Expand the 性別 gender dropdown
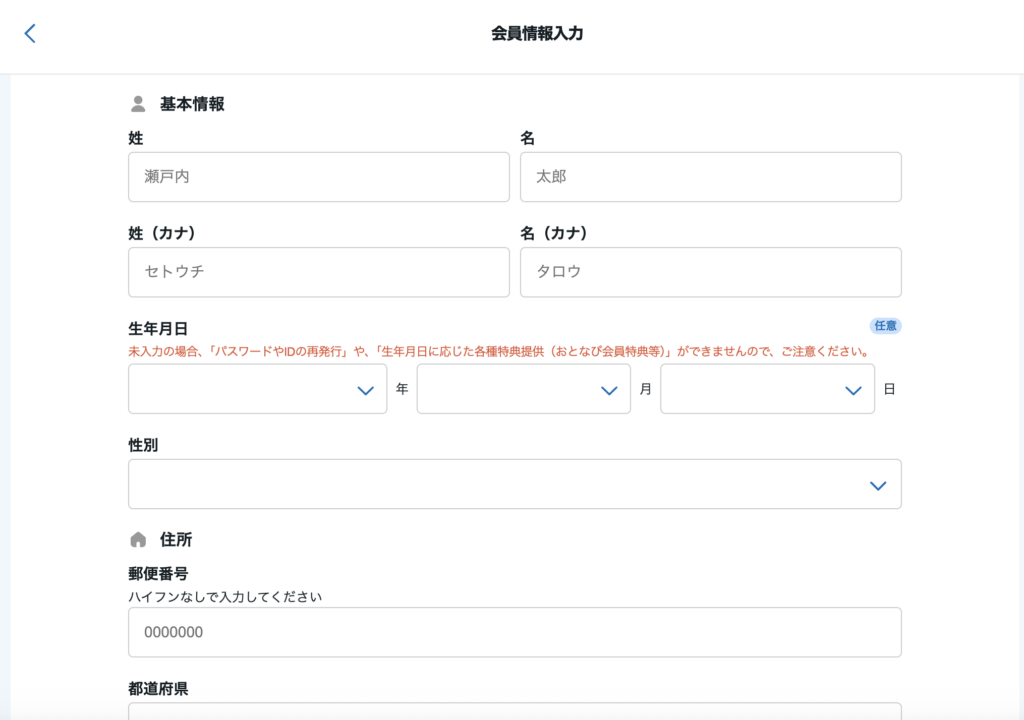This screenshot has height=720, width=1024. click(x=514, y=484)
